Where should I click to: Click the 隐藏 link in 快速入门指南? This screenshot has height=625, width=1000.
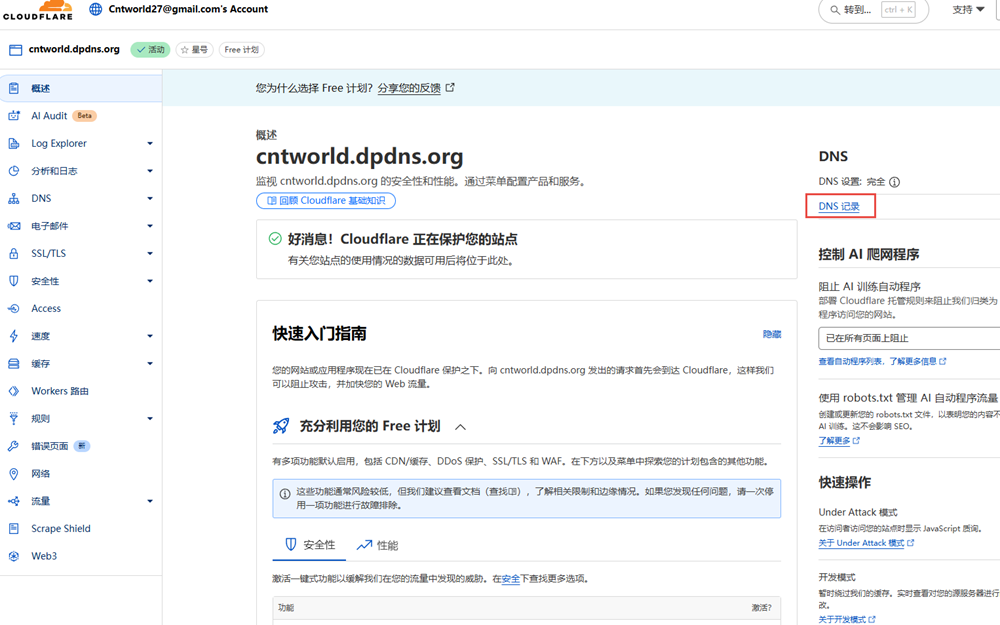pos(772,334)
